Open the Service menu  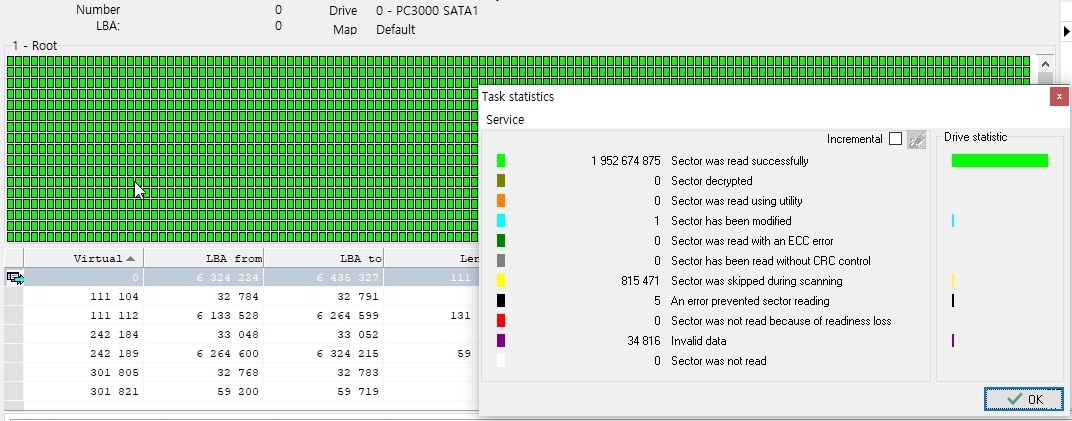pyautogui.click(x=505, y=120)
